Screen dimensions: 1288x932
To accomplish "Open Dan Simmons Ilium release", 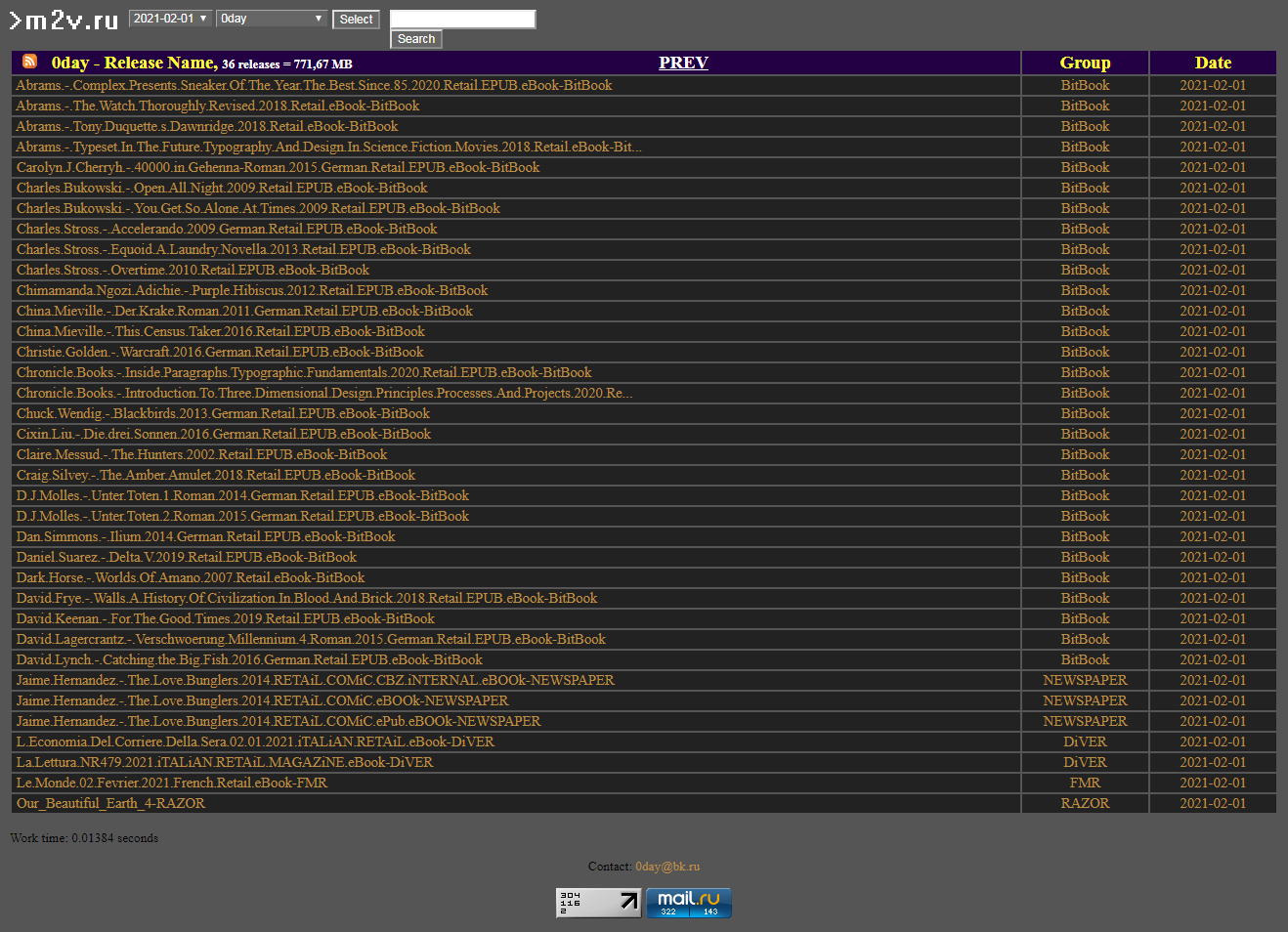I will point(205,536).
